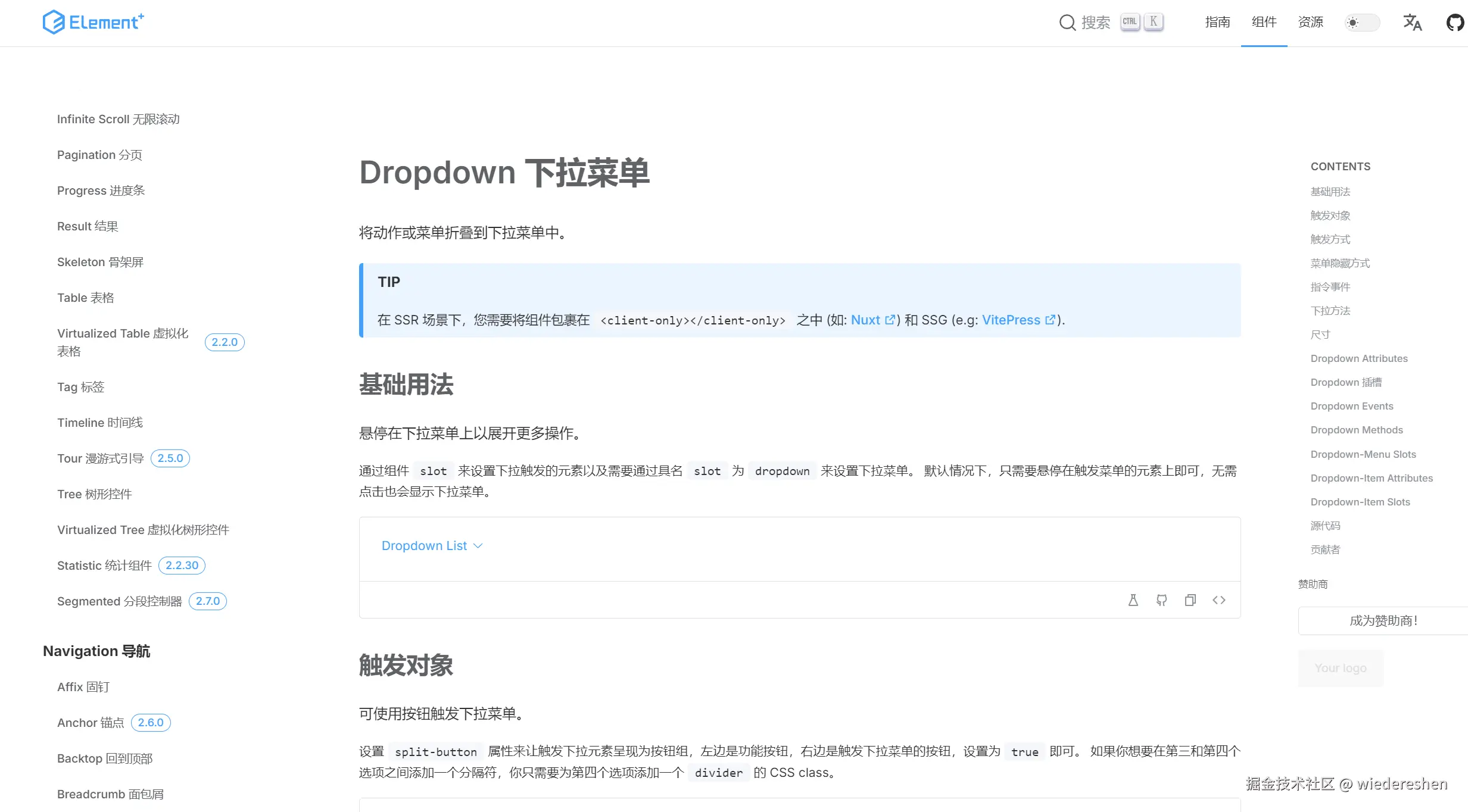
Task: Copy the demo code using copy icon
Action: (x=1190, y=600)
